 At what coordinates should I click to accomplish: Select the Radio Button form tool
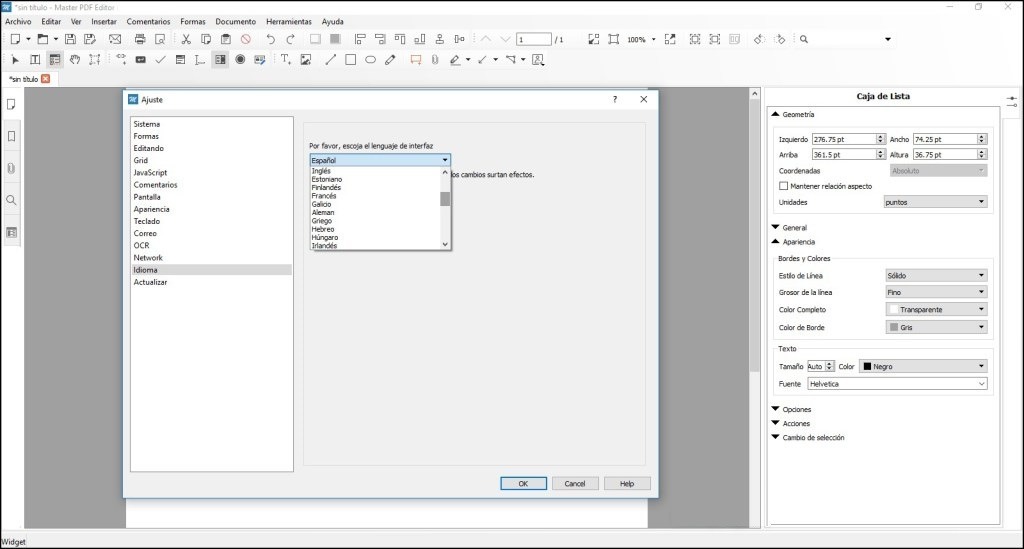pos(240,59)
